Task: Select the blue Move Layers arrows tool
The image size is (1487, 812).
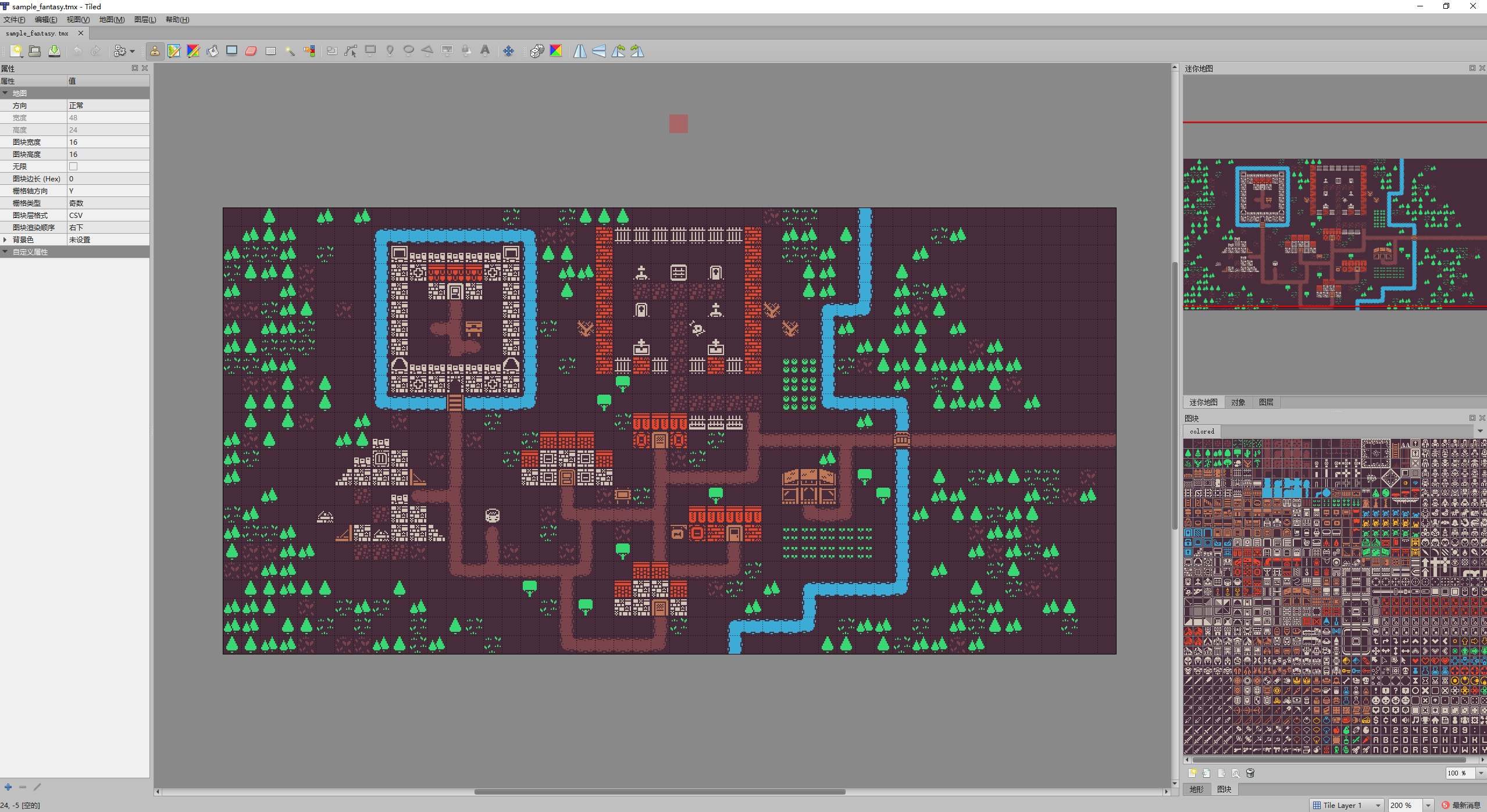Action: pyautogui.click(x=508, y=51)
